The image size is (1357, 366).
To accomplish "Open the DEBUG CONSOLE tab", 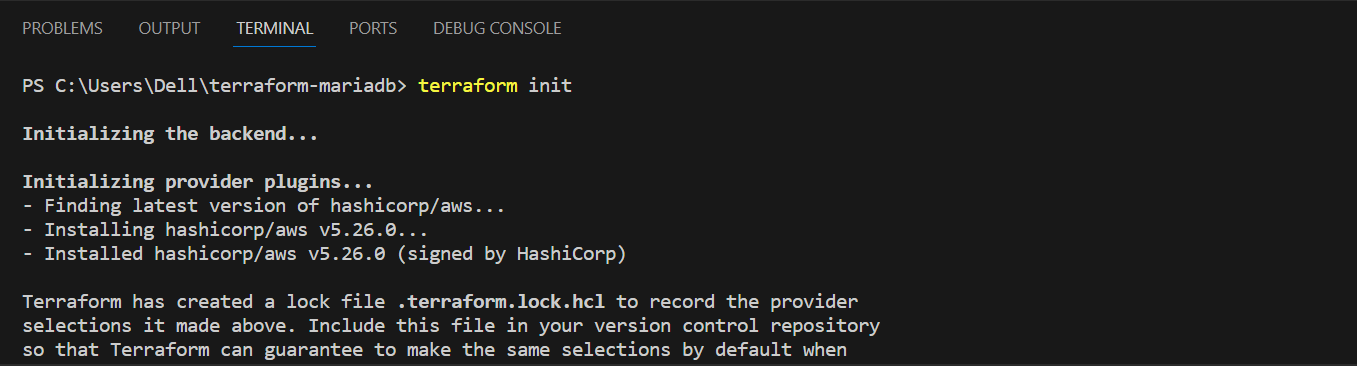I will (497, 29).
